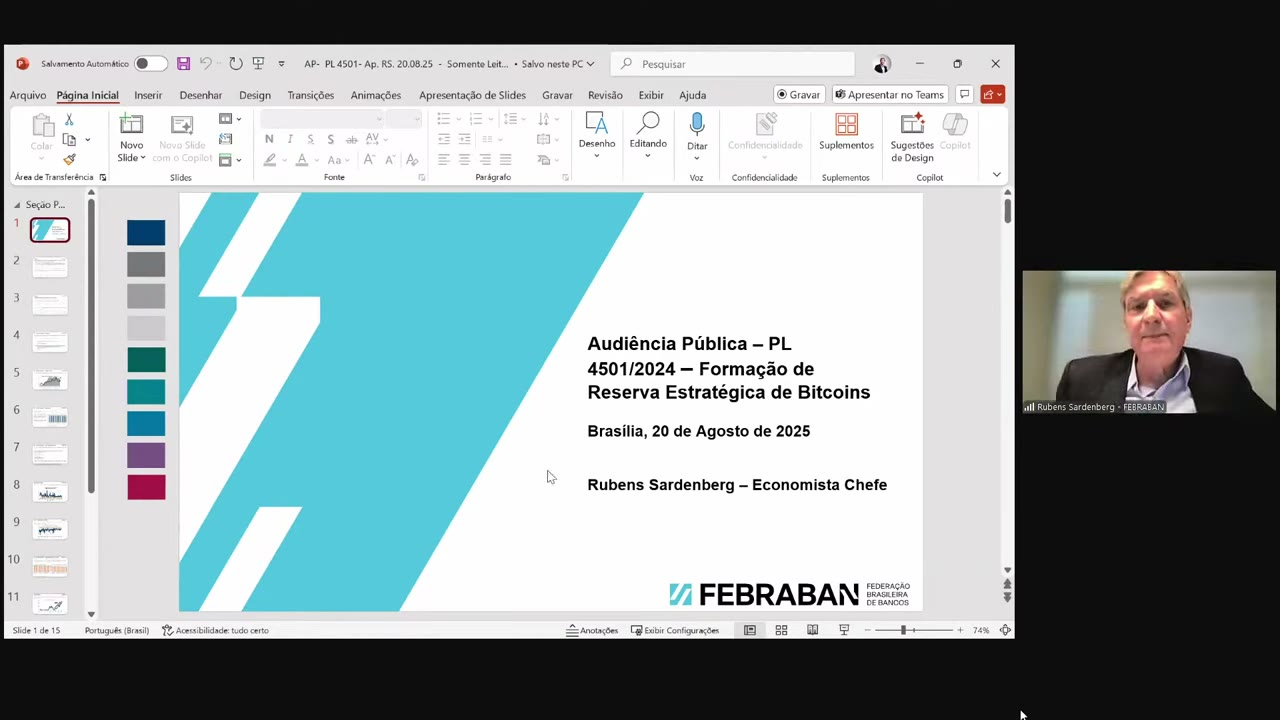The height and width of the screenshot is (720, 1280).
Task: Open the Suplementos add-ins icon
Action: point(846,124)
